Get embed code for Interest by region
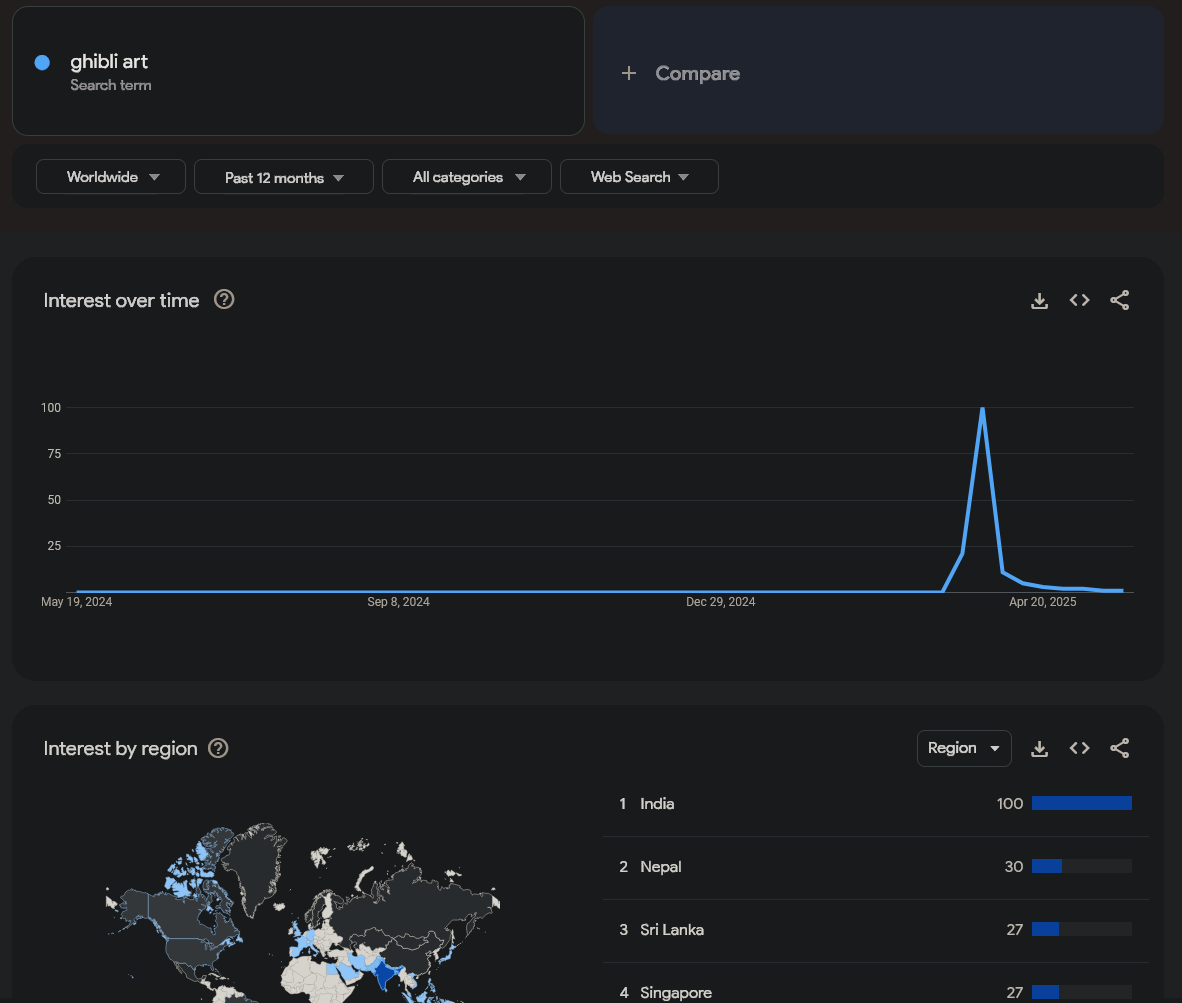Image resolution: width=1182 pixels, height=1003 pixels. pyautogui.click(x=1079, y=748)
